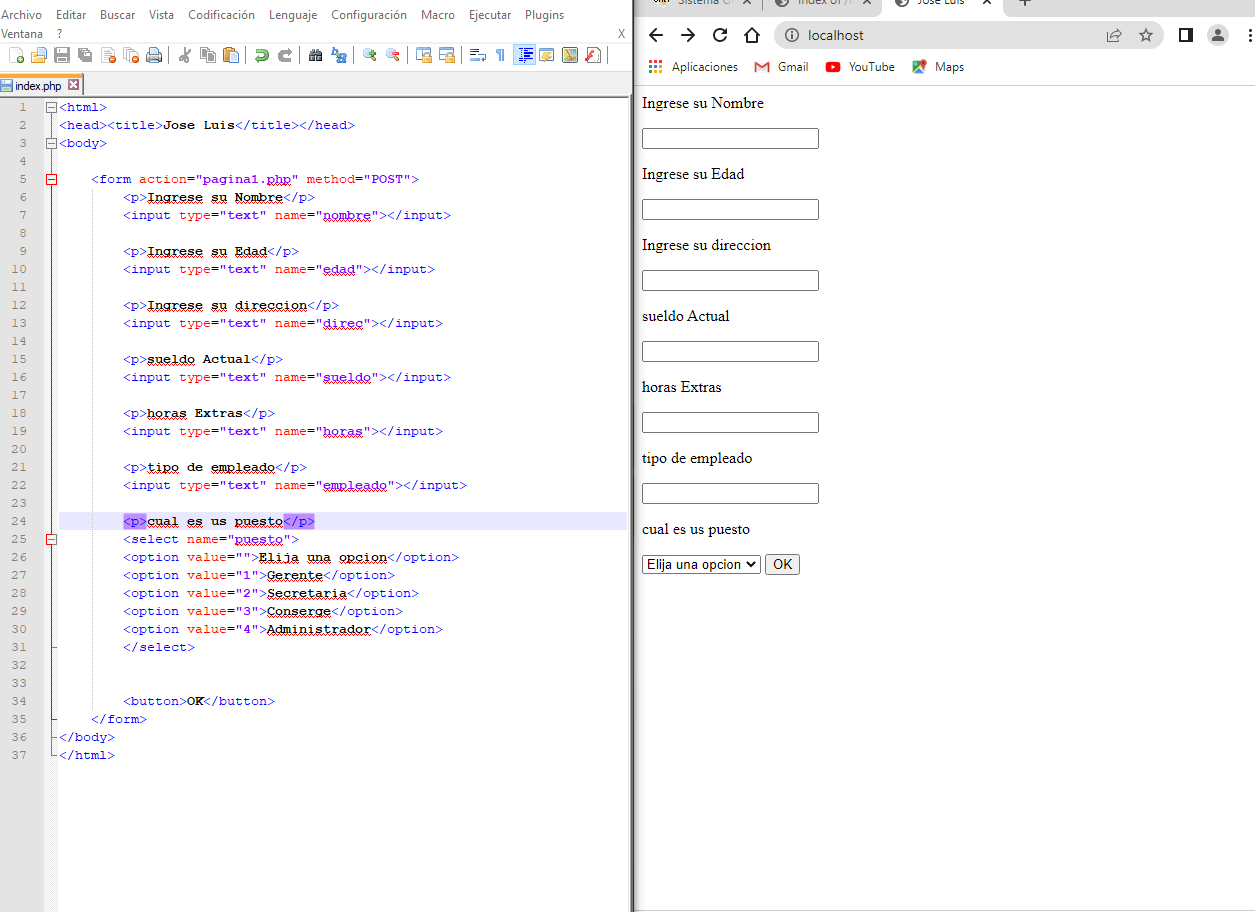Screen dimensions: 1255x912
Task: Click the share page icon in address bar
Action: tap(1114, 35)
